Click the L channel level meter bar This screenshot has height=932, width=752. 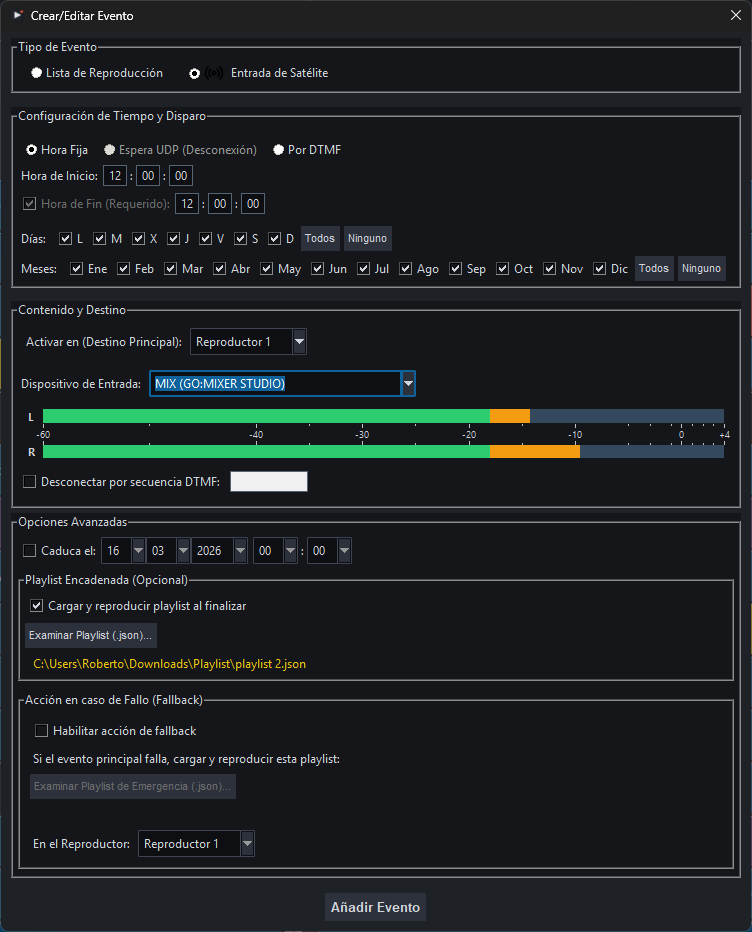pyautogui.click(x=383, y=416)
